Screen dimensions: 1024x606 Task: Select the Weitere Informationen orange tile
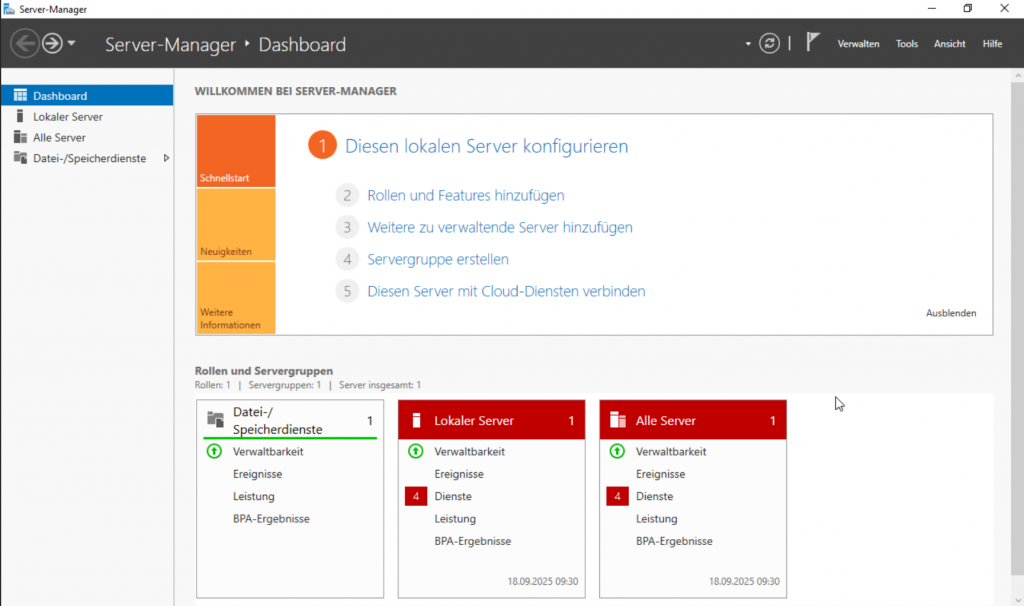(x=236, y=298)
